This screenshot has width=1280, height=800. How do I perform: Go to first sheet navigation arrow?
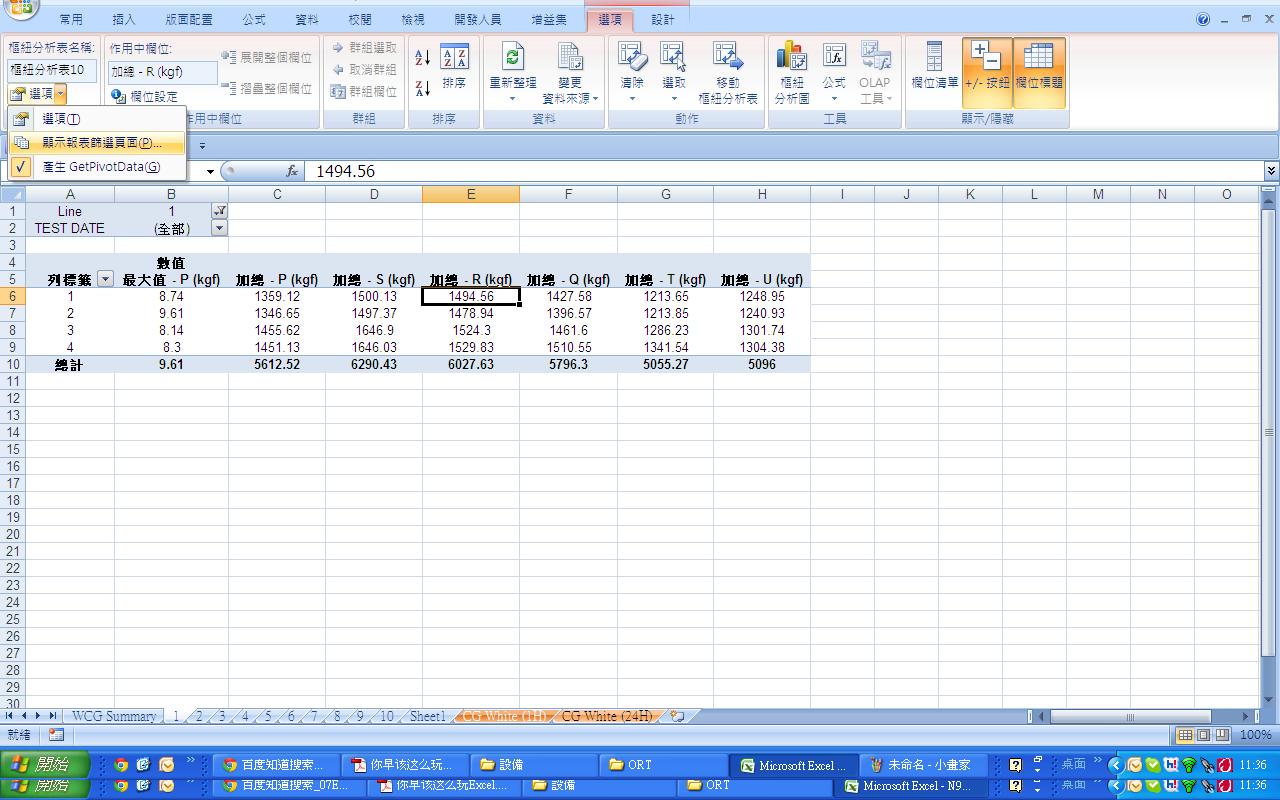10,716
